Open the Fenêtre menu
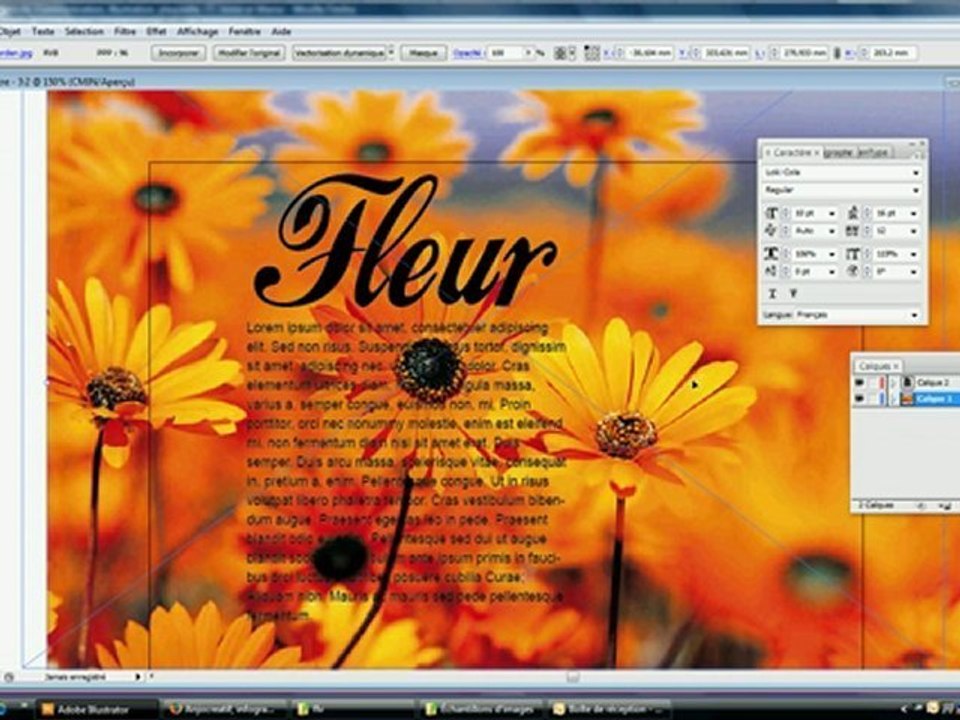 (244, 31)
